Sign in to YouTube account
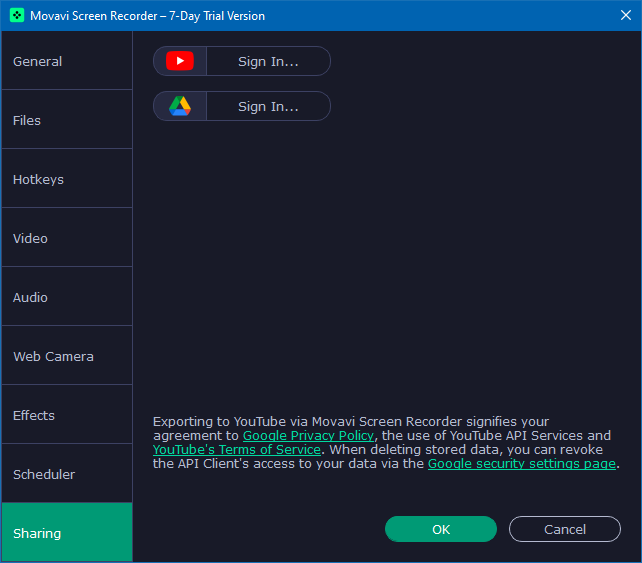This screenshot has height=563, width=642. (267, 61)
